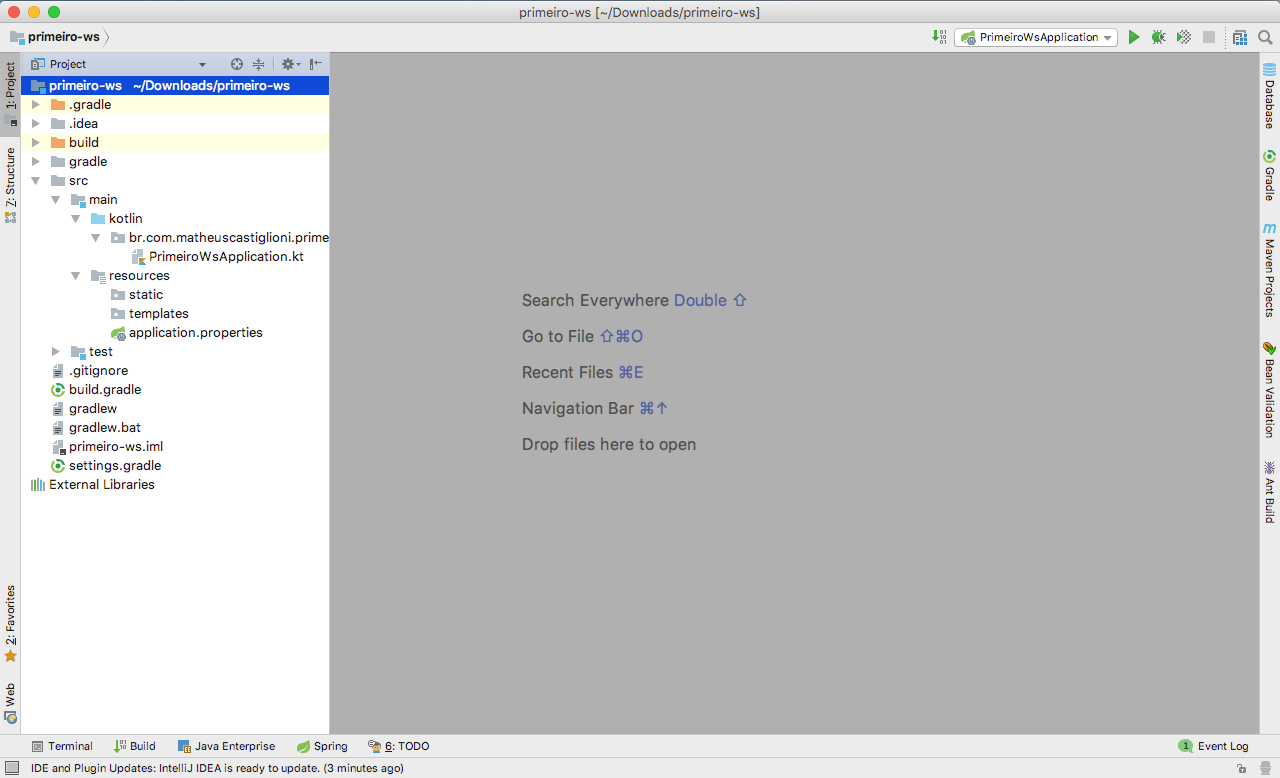Expand the .idea folder

point(36,123)
